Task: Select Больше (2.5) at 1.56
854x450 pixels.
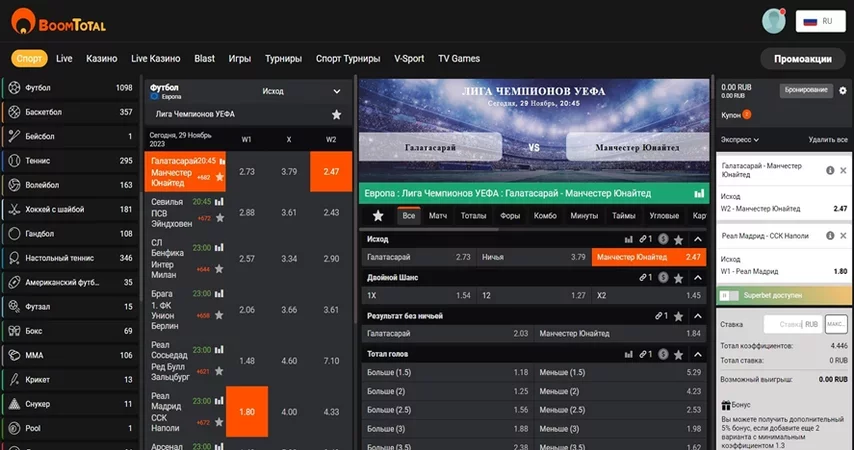Action: coord(448,410)
